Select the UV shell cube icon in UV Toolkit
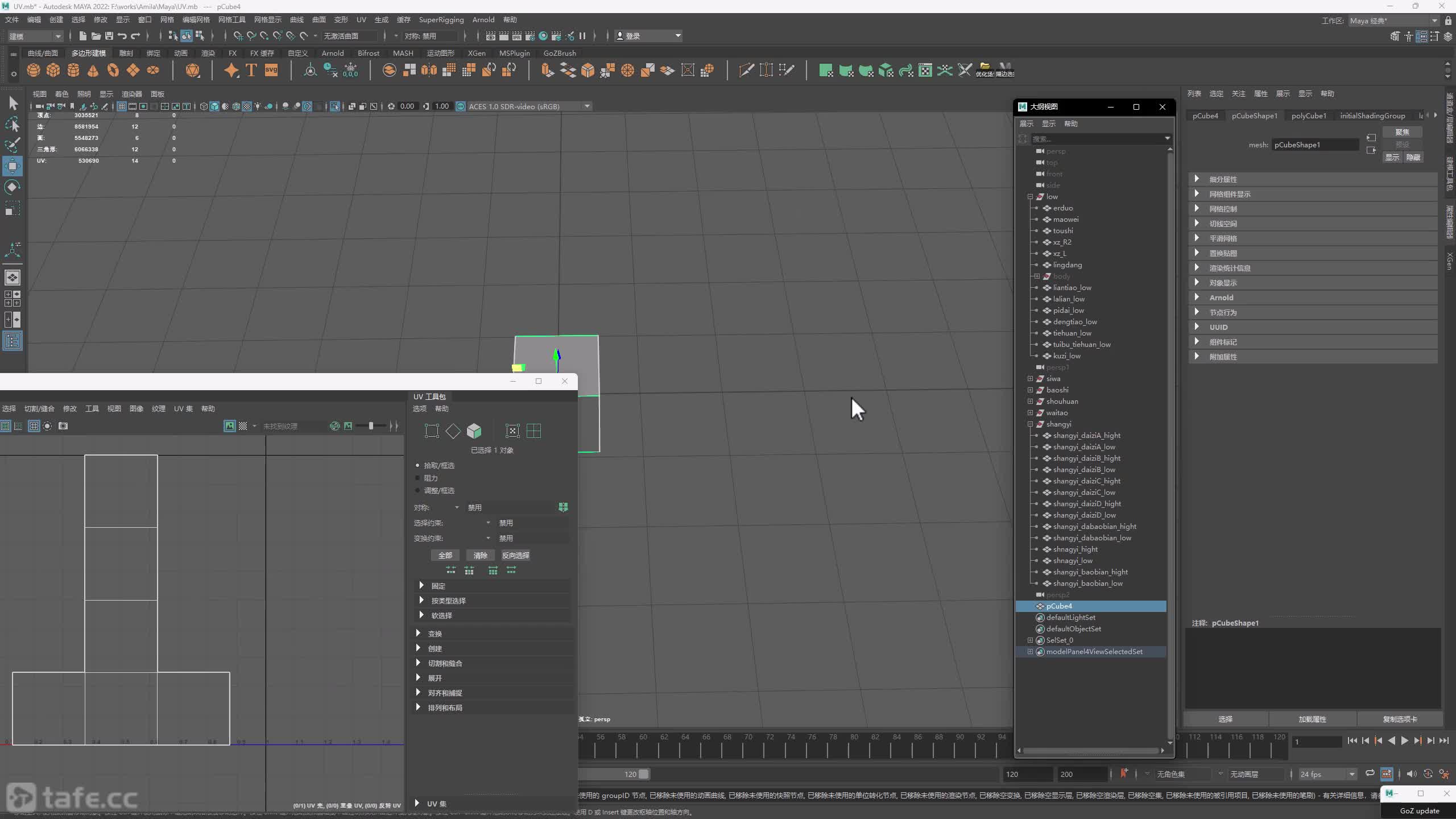This screenshot has height=819, width=1456. coord(474,431)
